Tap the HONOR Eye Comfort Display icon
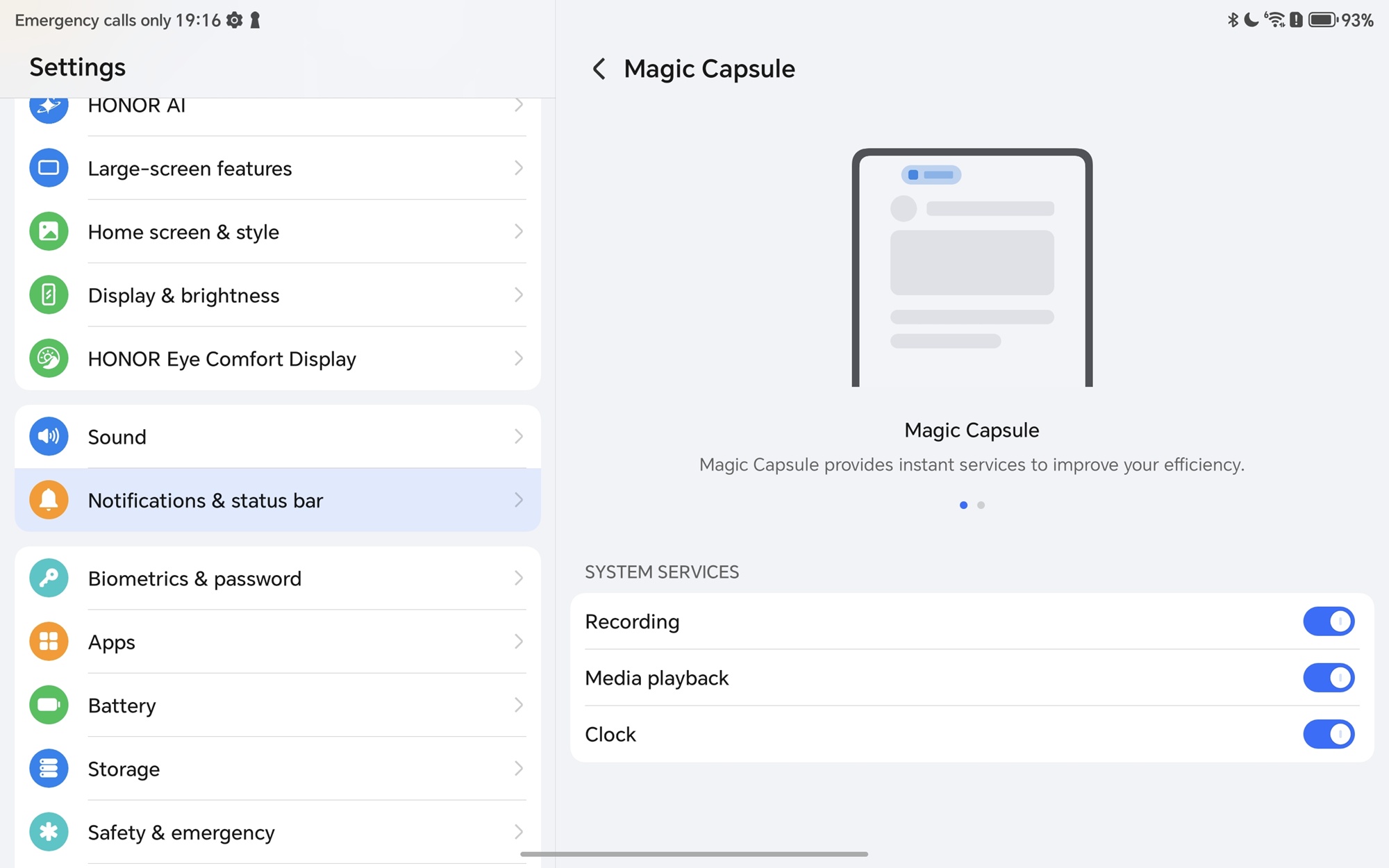Image resolution: width=1389 pixels, height=868 pixels. pyautogui.click(x=49, y=358)
